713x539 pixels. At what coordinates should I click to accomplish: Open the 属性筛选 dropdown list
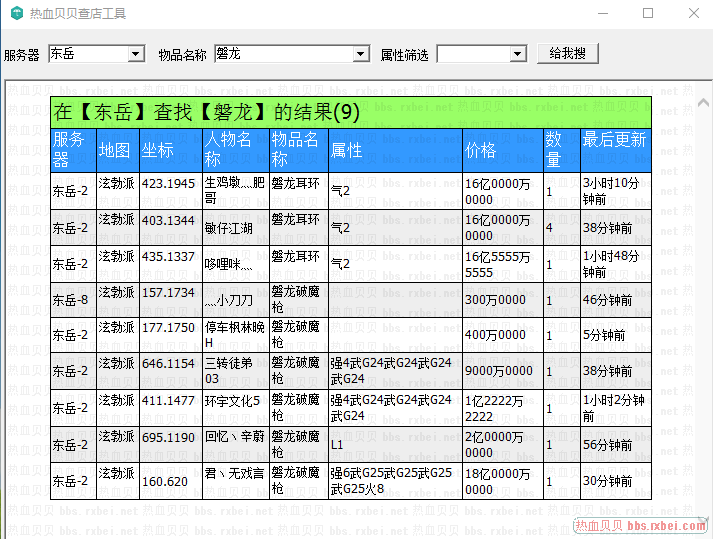pos(517,54)
